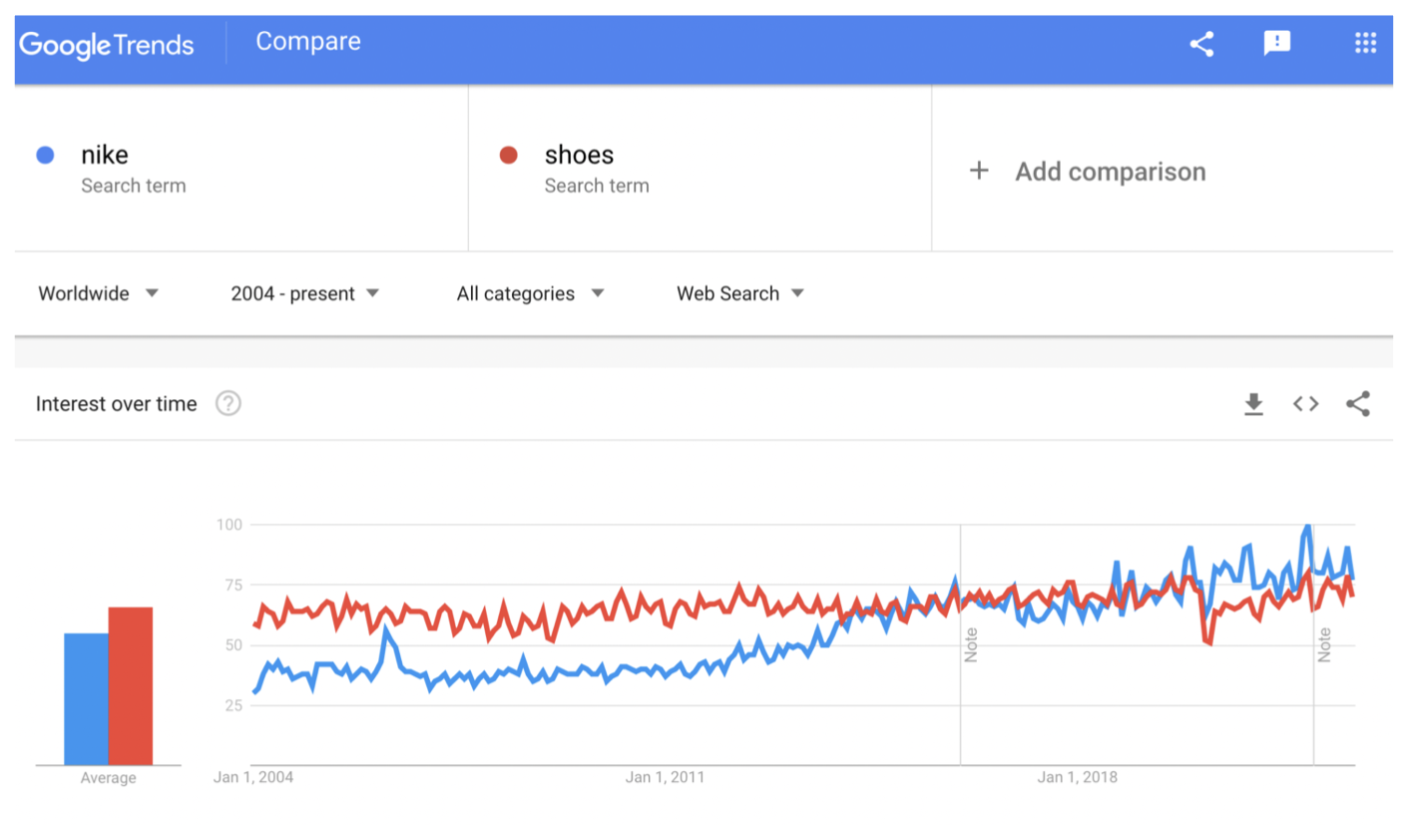
Task: Click the plus icon beside Add comparison
Action: pos(979,171)
